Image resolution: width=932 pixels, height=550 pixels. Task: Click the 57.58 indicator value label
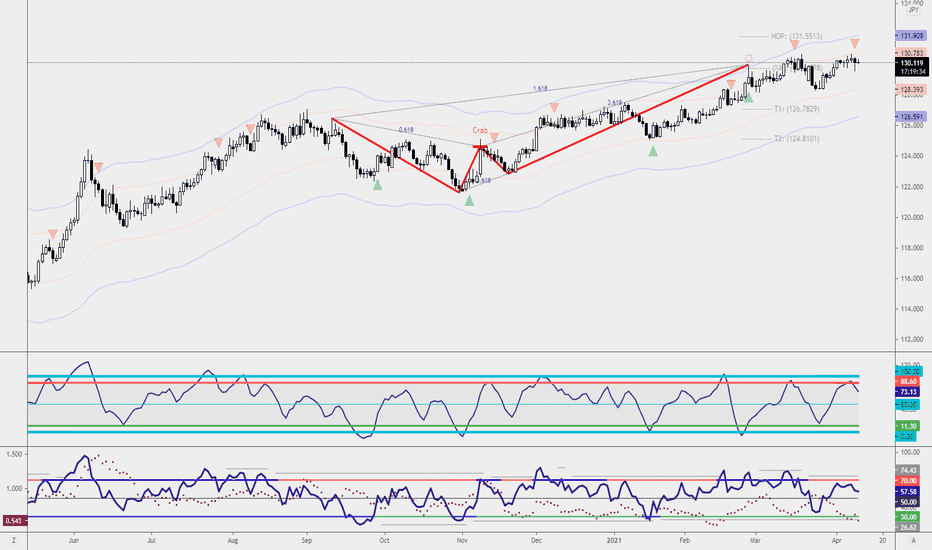coord(909,492)
